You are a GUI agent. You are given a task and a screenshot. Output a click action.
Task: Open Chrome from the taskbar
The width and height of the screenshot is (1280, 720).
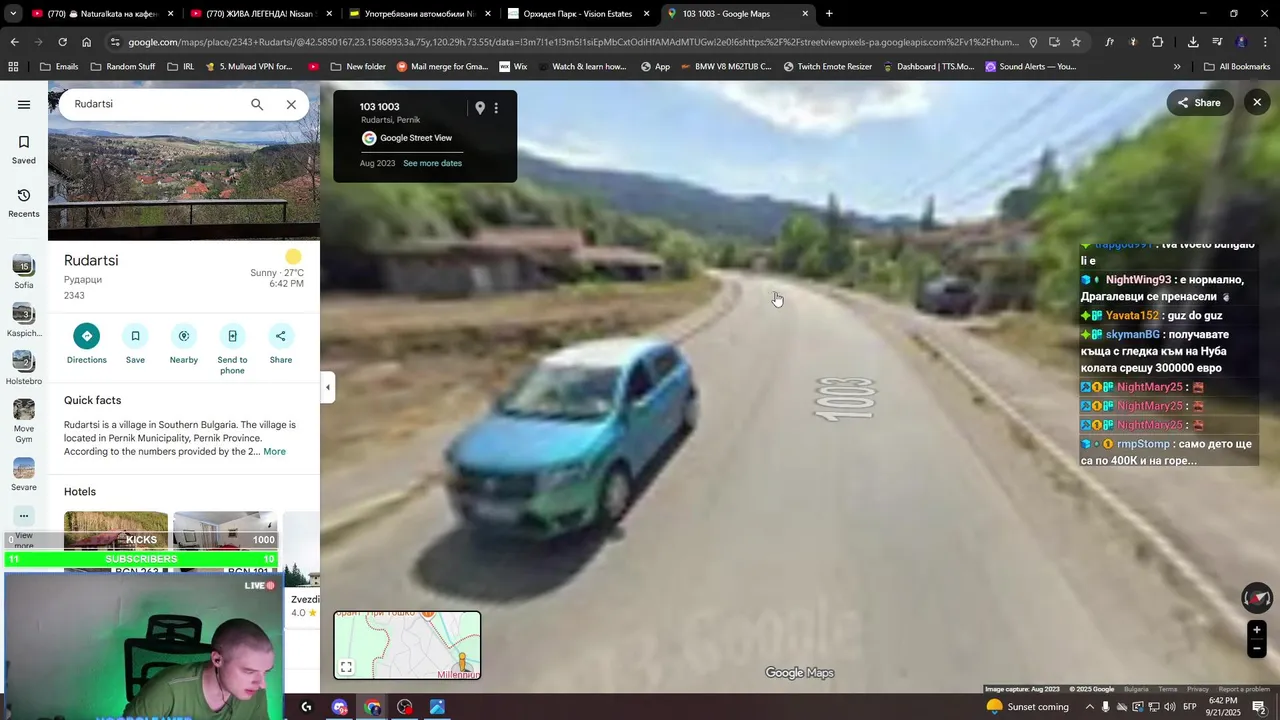click(372, 707)
